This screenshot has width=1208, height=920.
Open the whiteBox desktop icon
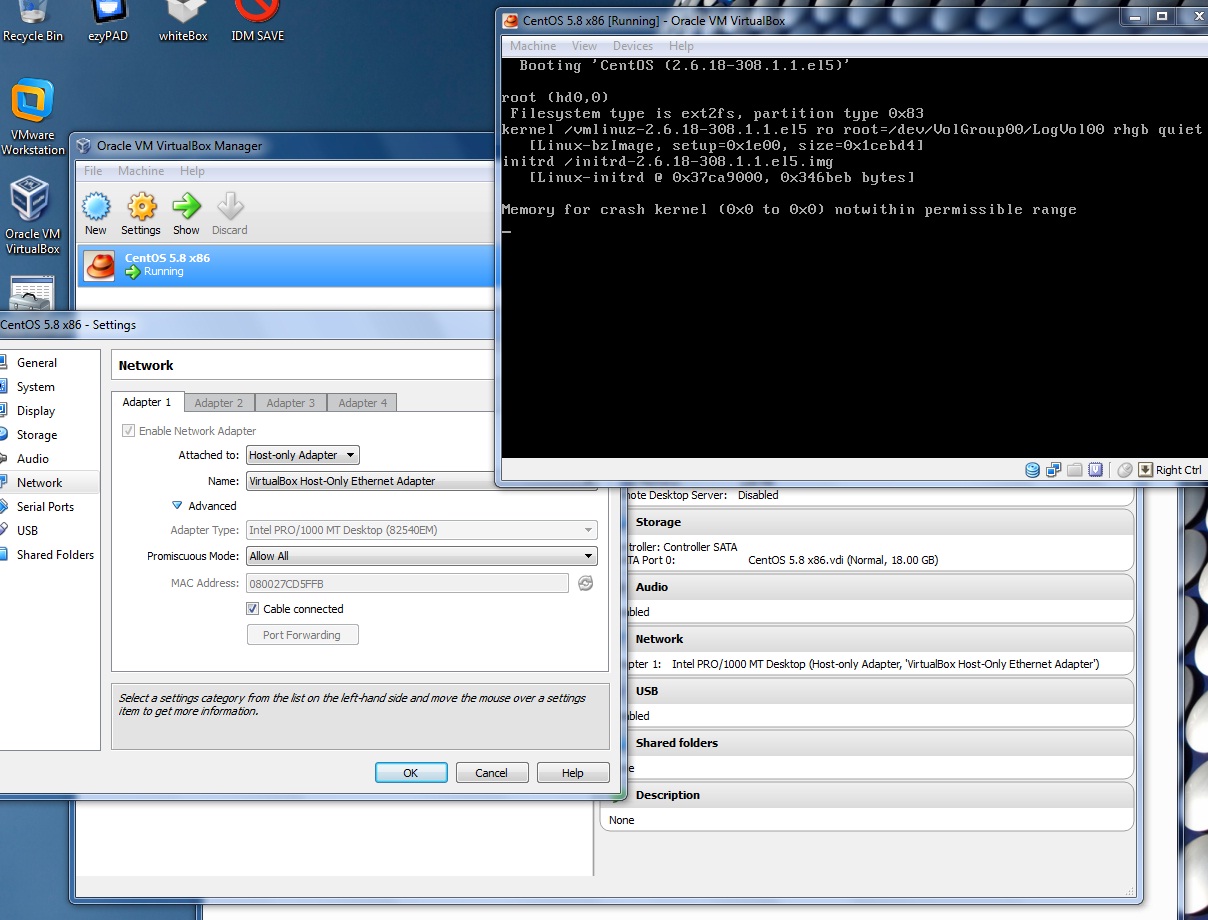[x=183, y=20]
